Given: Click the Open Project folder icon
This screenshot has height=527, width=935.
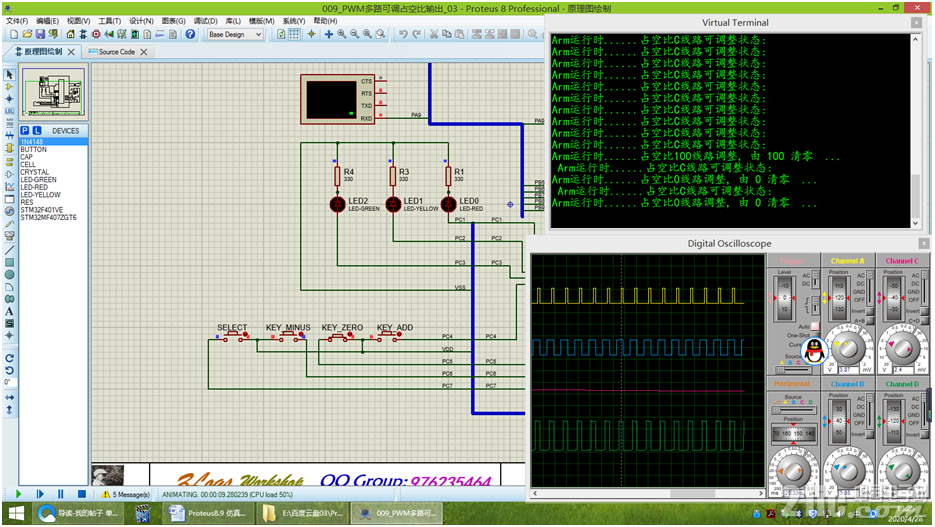Looking at the screenshot, I should [x=27, y=34].
